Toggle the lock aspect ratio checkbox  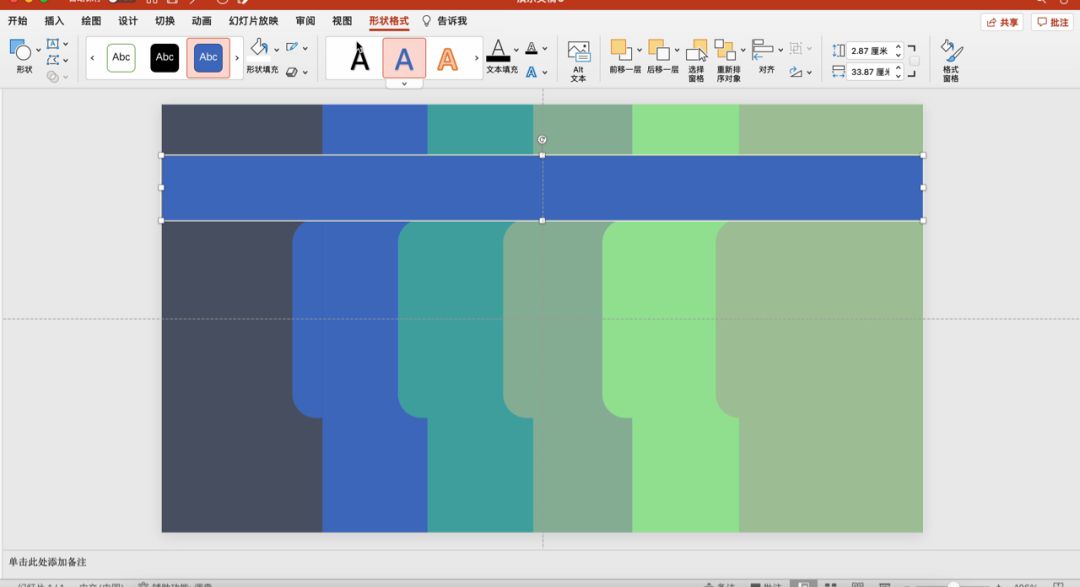point(914,61)
